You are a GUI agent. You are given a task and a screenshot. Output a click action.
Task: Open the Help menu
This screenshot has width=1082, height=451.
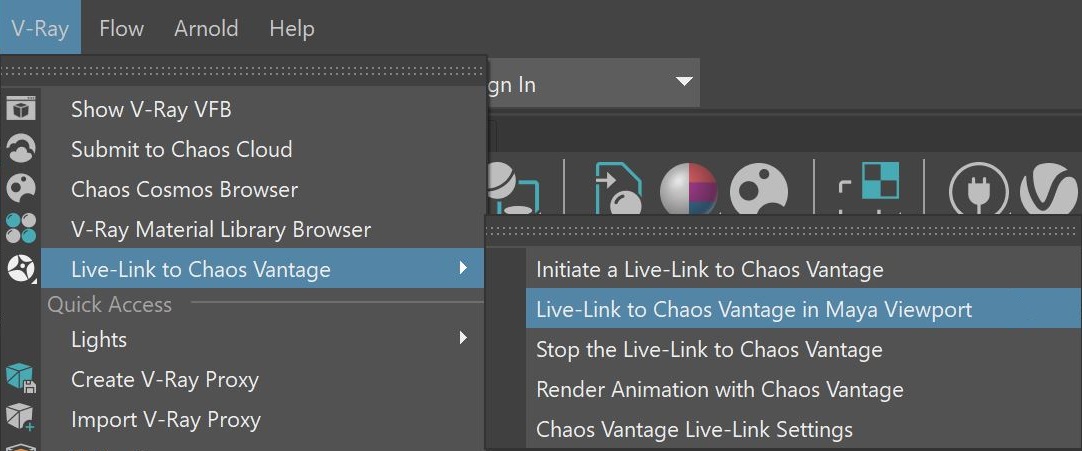[292, 28]
